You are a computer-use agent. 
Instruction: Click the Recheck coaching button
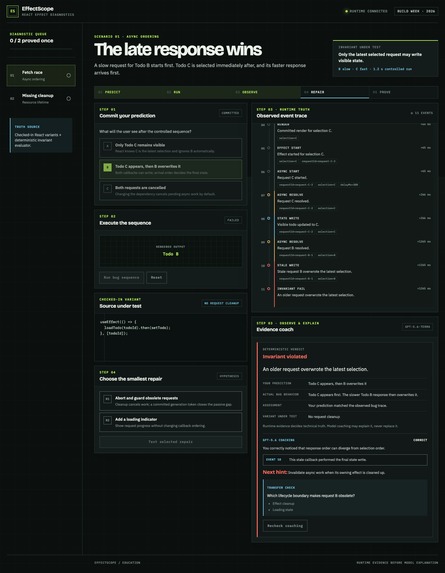click(285, 526)
